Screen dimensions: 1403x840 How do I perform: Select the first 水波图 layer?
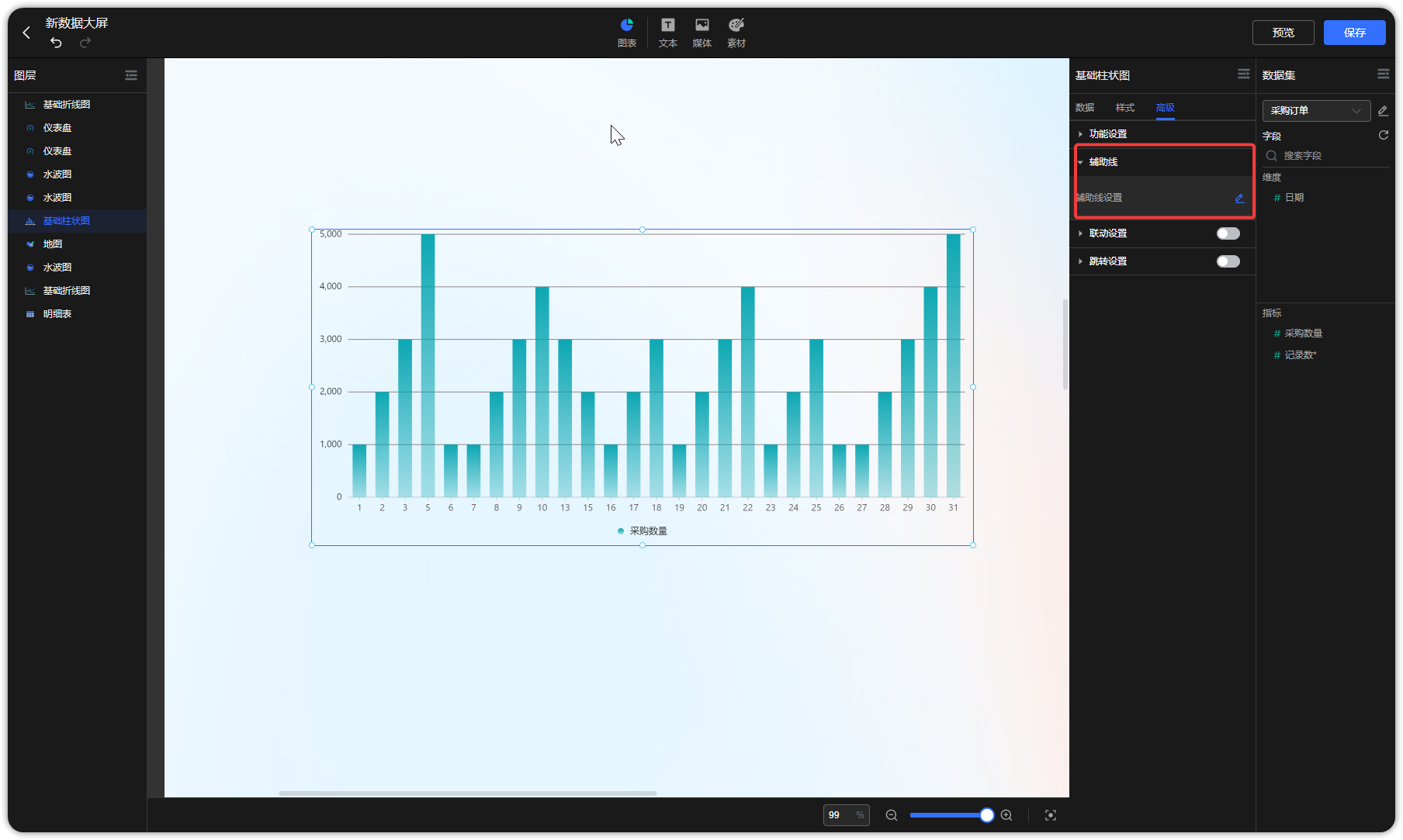tap(78, 175)
